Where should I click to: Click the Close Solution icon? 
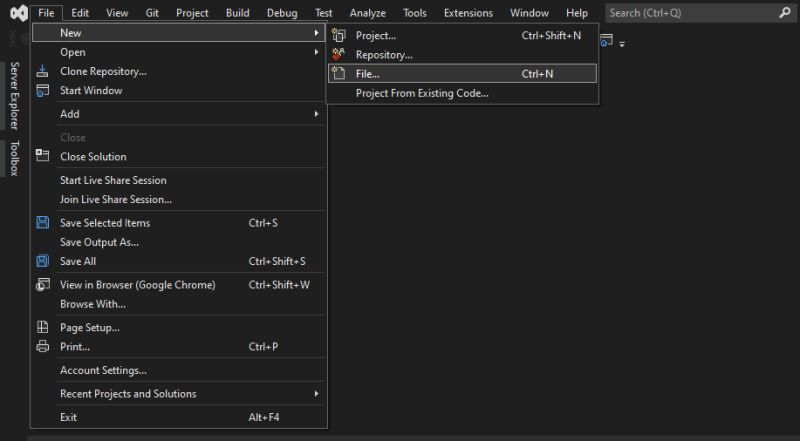tap(43, 155)
